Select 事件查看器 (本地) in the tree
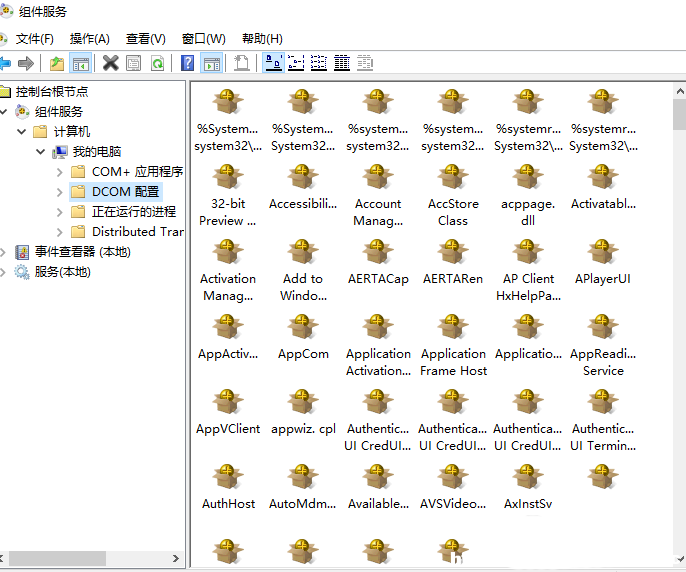Viewport: 686px width, 572px height. pyautogui.click(x=82, y=252)
